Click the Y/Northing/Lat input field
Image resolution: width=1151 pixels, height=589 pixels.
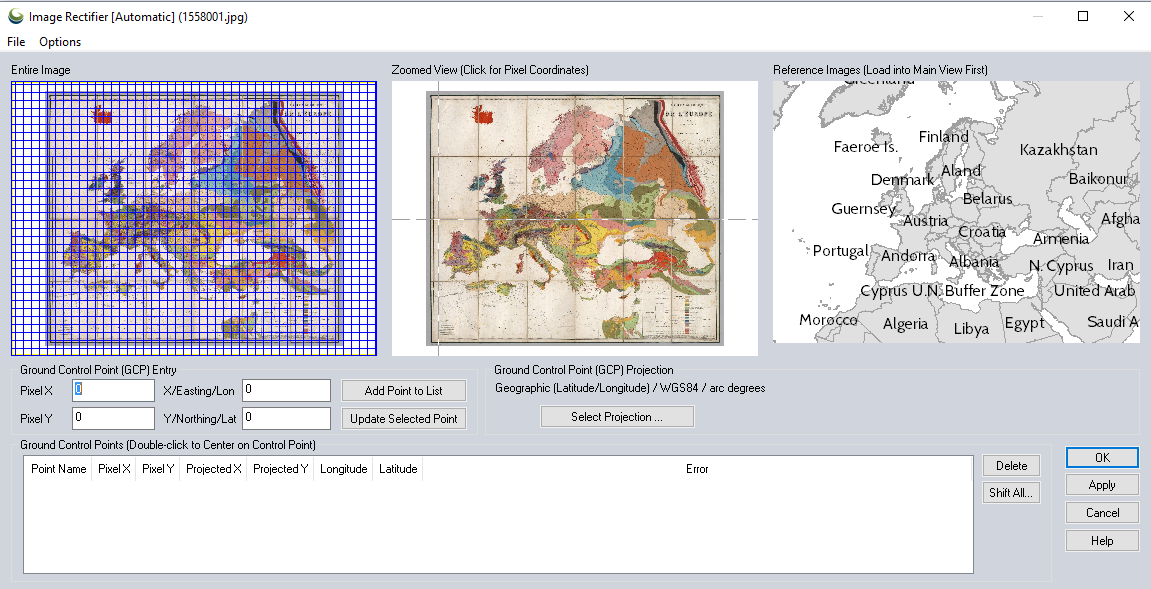tap(286, 418)
